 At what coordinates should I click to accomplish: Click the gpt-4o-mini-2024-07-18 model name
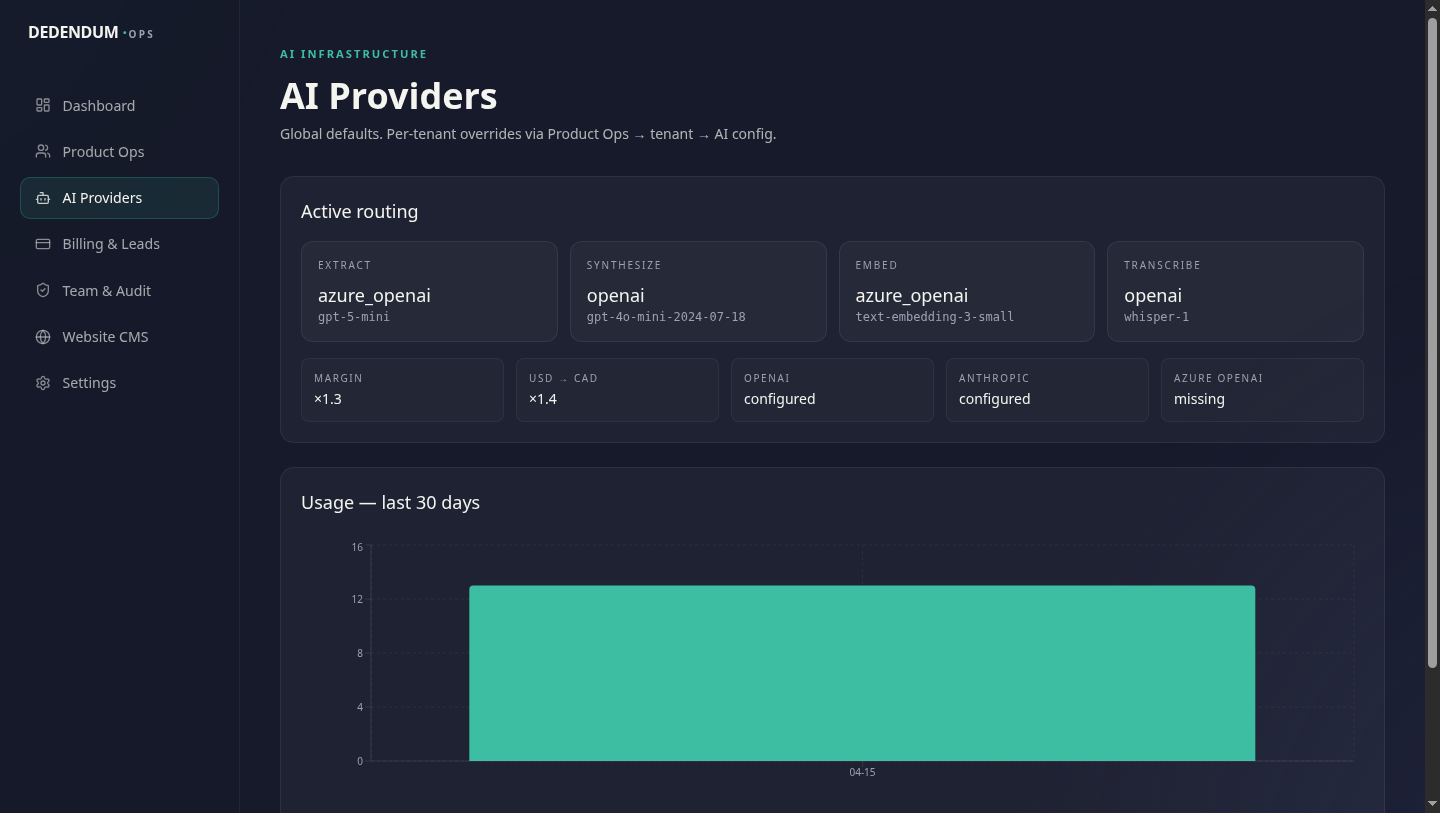pyautogui.click(x=666, y=317)
